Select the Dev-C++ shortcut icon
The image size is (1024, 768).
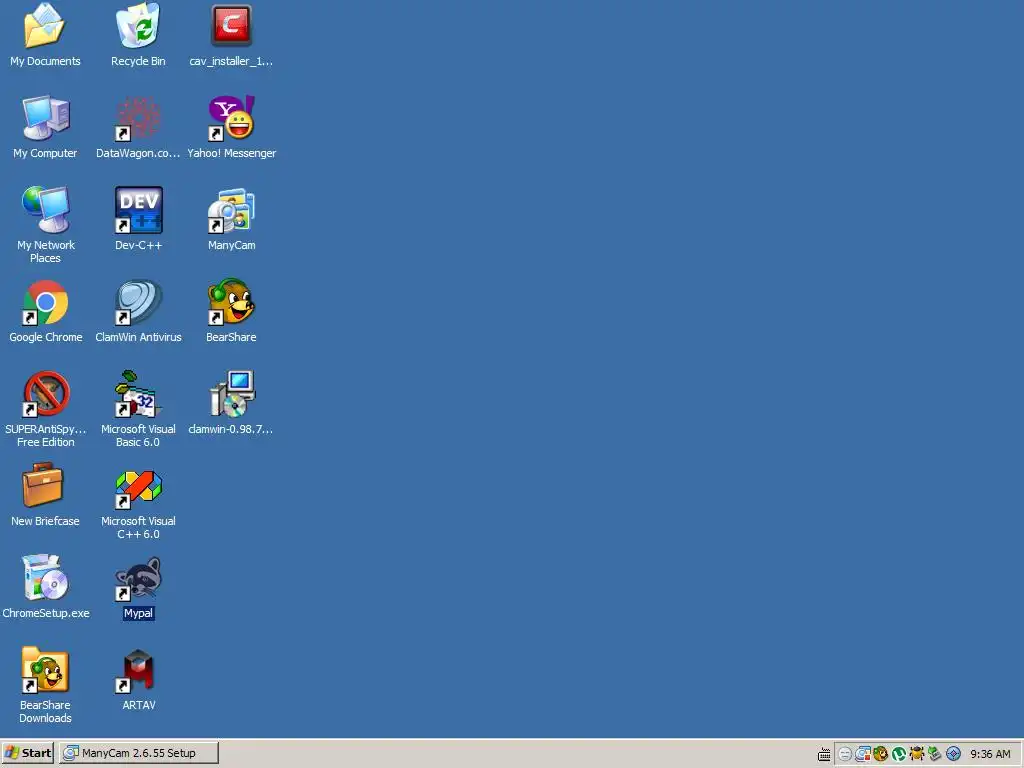(x=138, y=210)
